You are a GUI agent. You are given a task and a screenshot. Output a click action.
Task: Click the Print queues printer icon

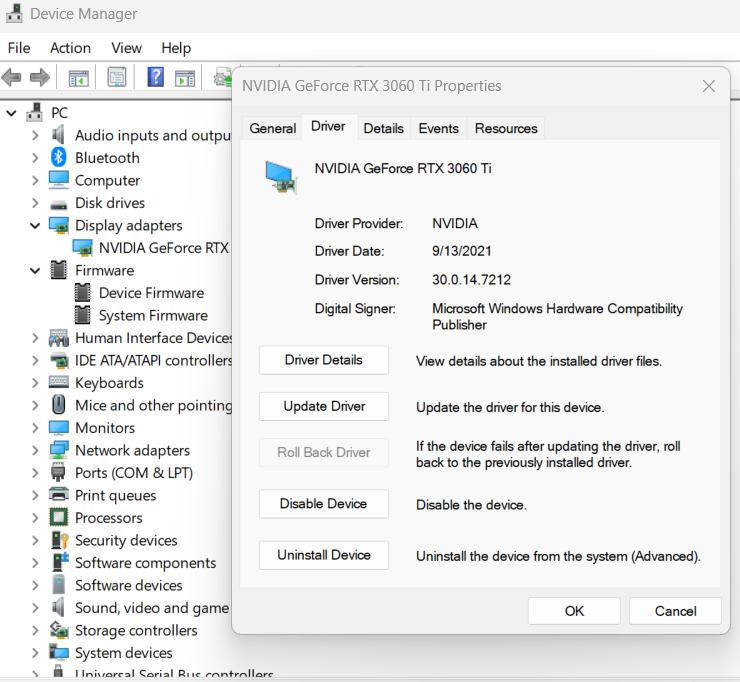pos(59,494)
